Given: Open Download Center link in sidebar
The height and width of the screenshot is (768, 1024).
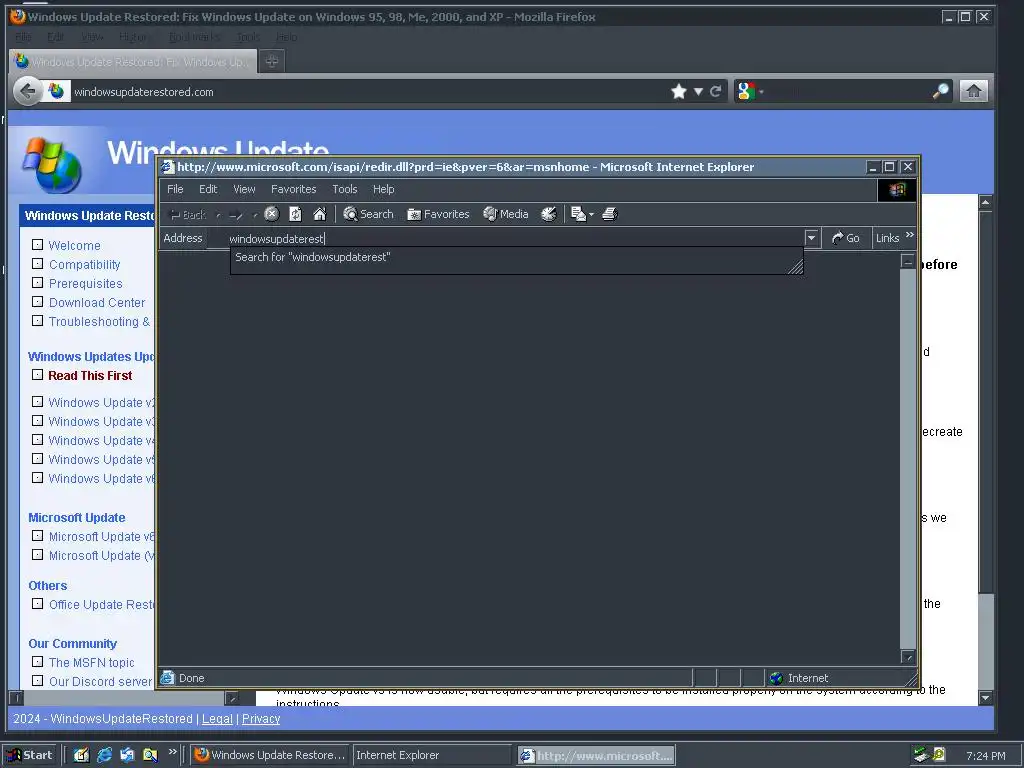Looking at the screenshot, I should 97,302.
